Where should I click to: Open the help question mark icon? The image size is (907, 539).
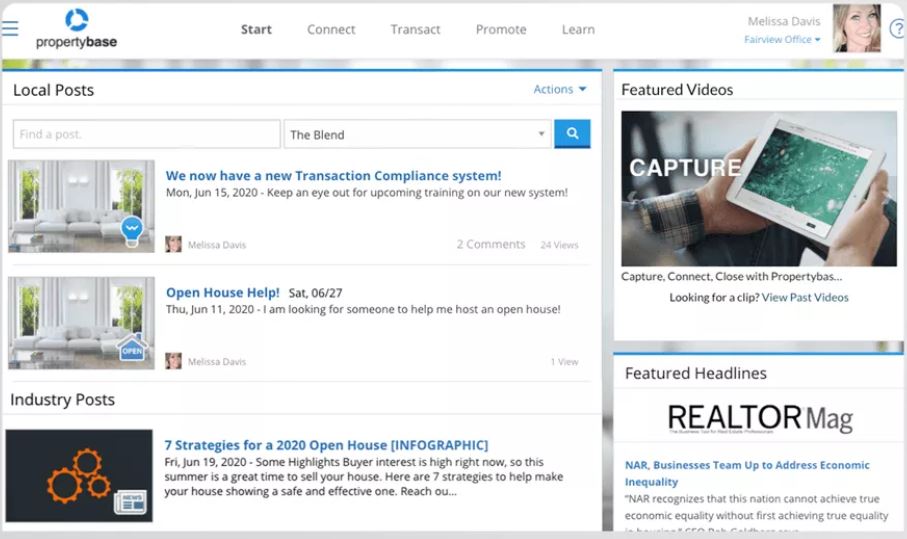click(898, 28)
